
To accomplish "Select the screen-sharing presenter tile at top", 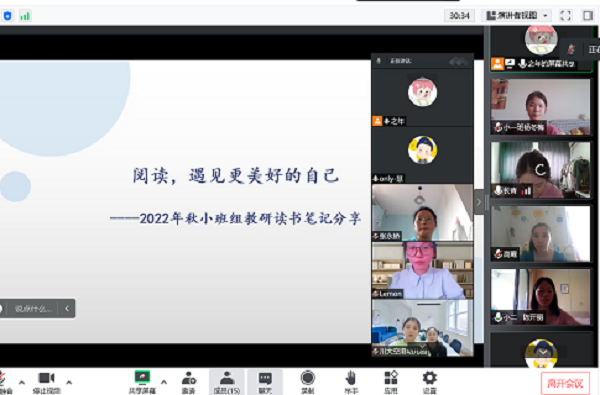I will point(541,49).
